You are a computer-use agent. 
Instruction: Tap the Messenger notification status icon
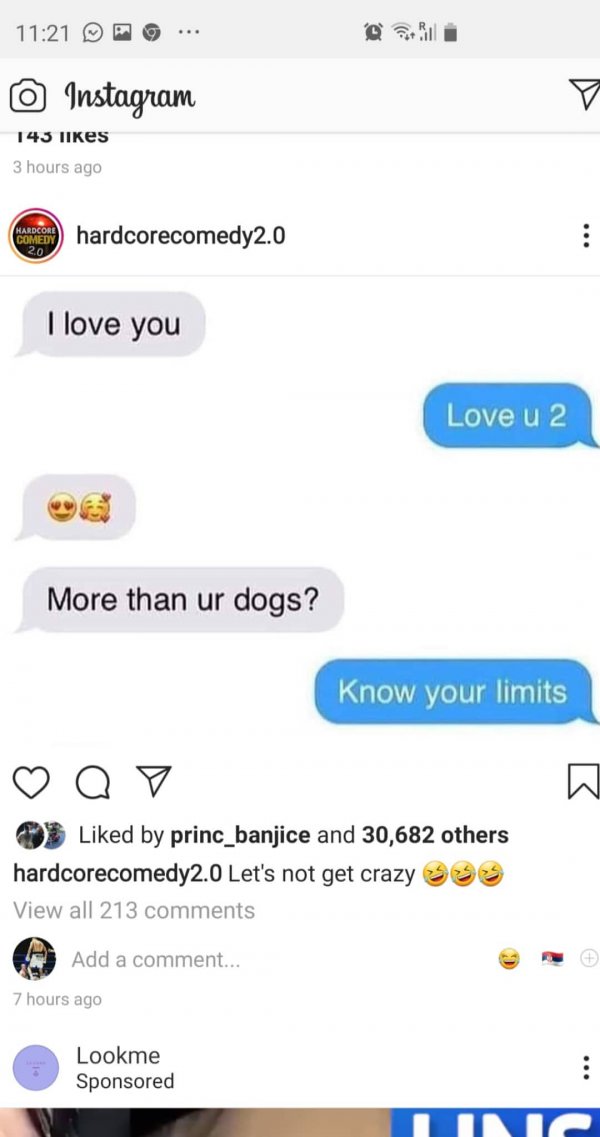coord(93,32)
